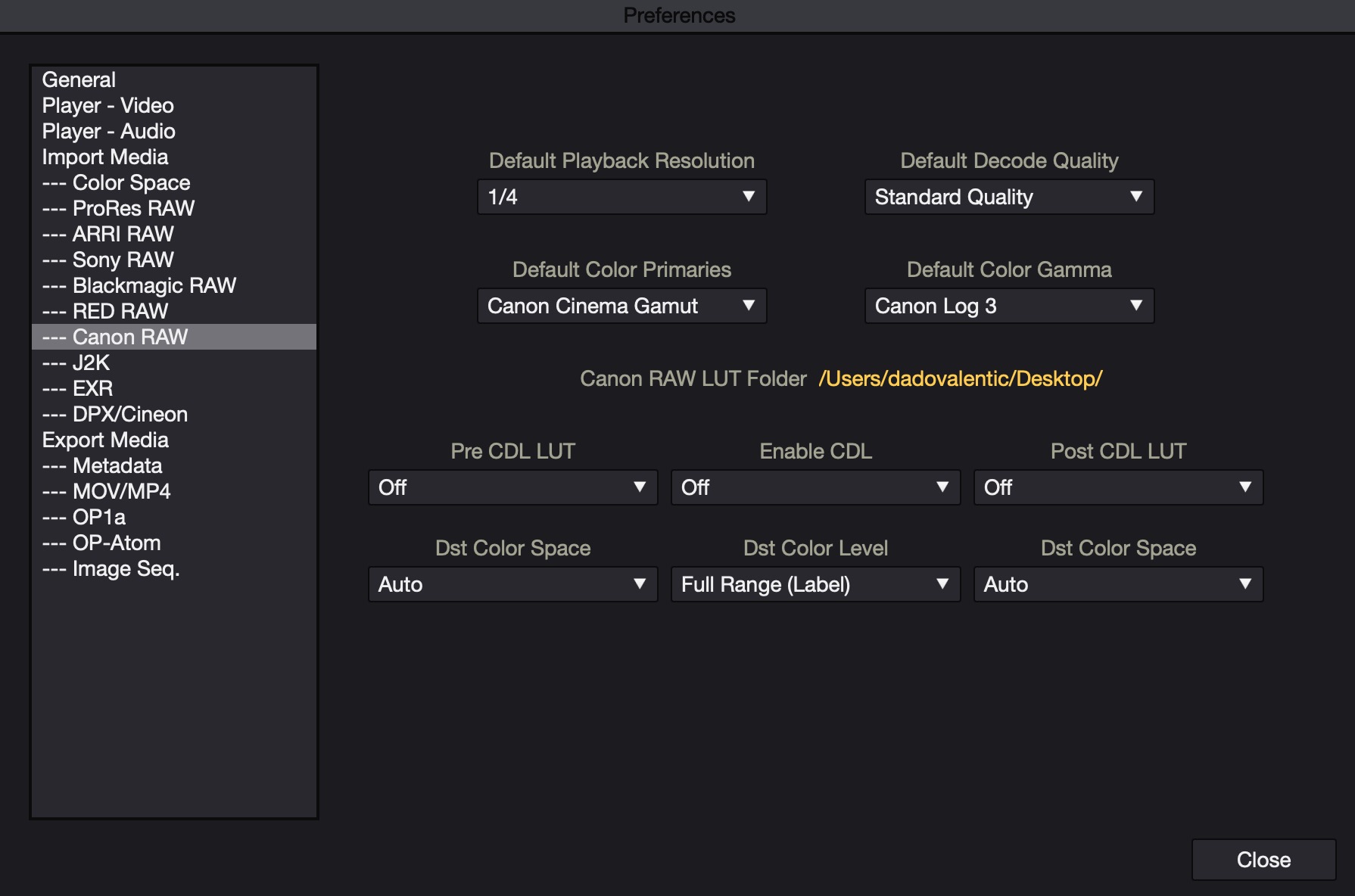1355x896 pixels.
Task: Go to Player - Video settings
Action: pyautogui.click(x=107, y=105)
